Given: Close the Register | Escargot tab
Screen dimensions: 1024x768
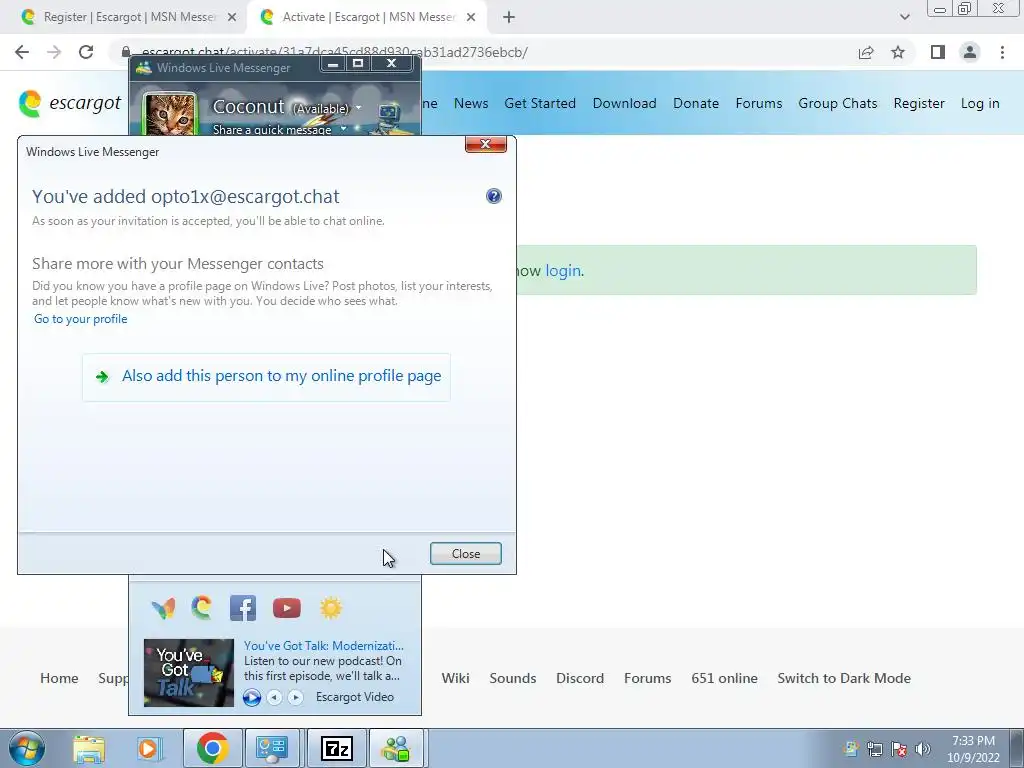Looking at the screenshot, I should coord(232,18).
